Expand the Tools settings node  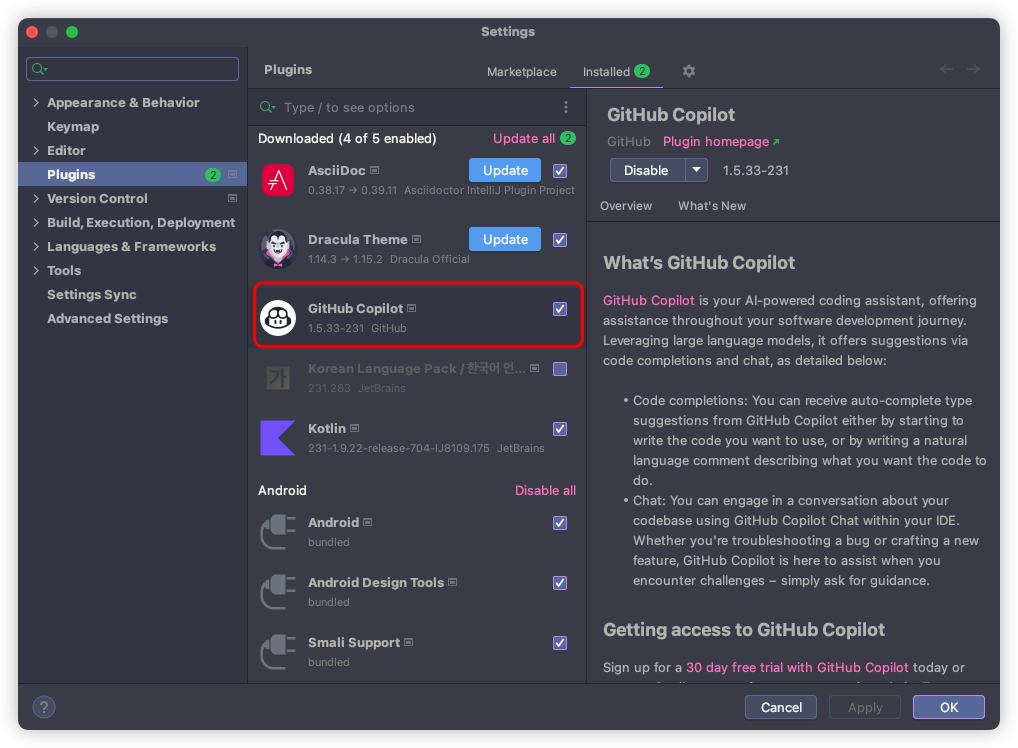pyautogui.click(x=36, y=271)
